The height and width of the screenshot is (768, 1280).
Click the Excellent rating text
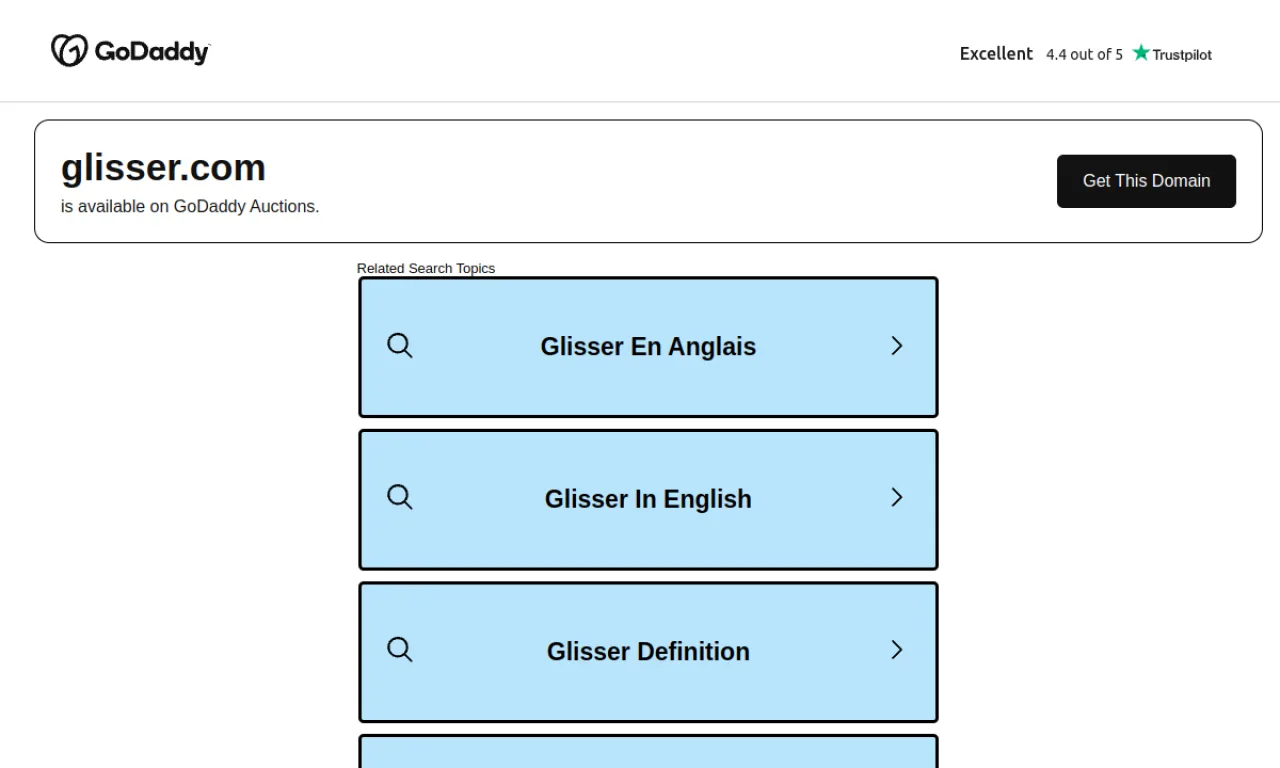click(x=996, y=54)
